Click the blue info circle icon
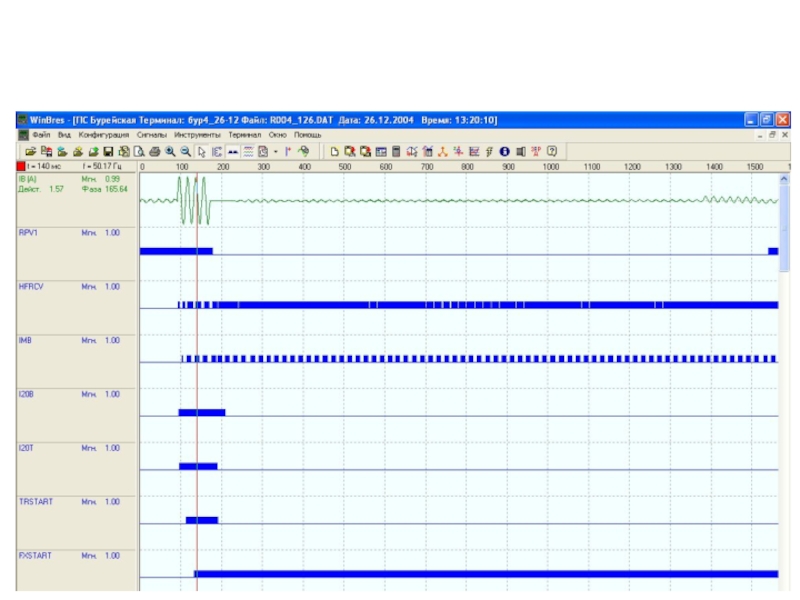The image size is (800, 600). click(x=505, y=151)
